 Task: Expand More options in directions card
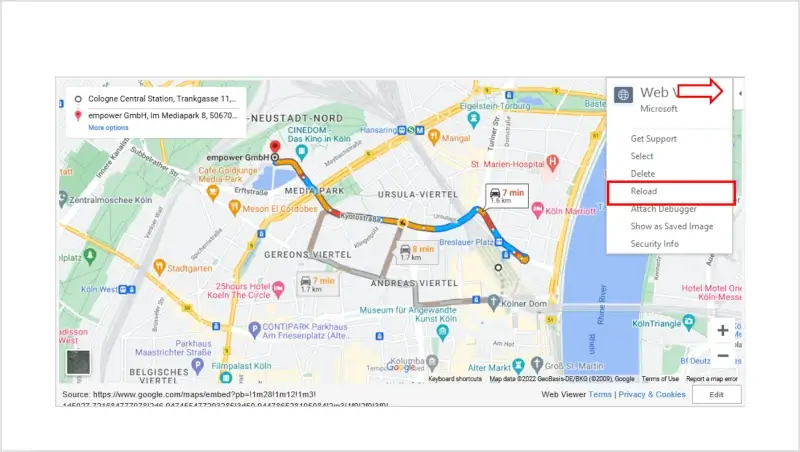[108, 128]
